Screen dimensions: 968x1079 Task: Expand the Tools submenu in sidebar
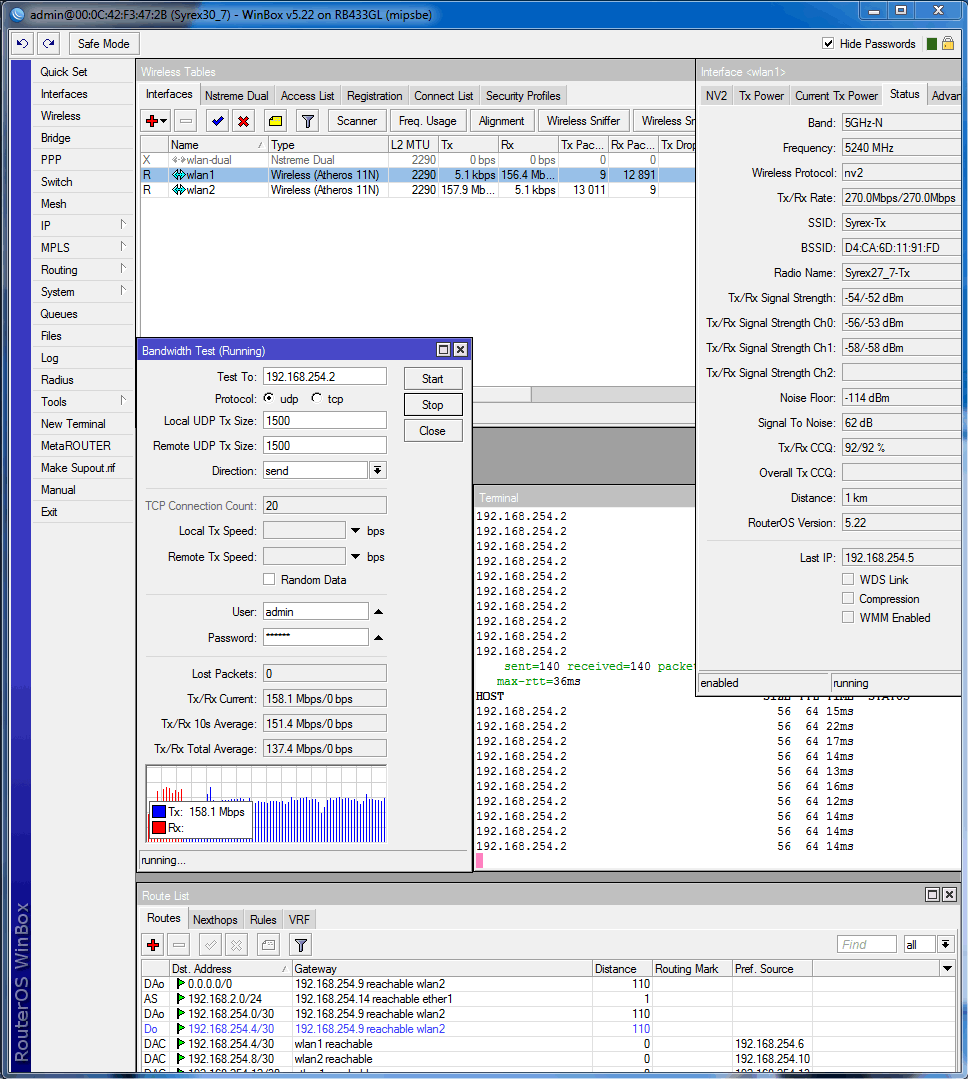pos(123,400)
